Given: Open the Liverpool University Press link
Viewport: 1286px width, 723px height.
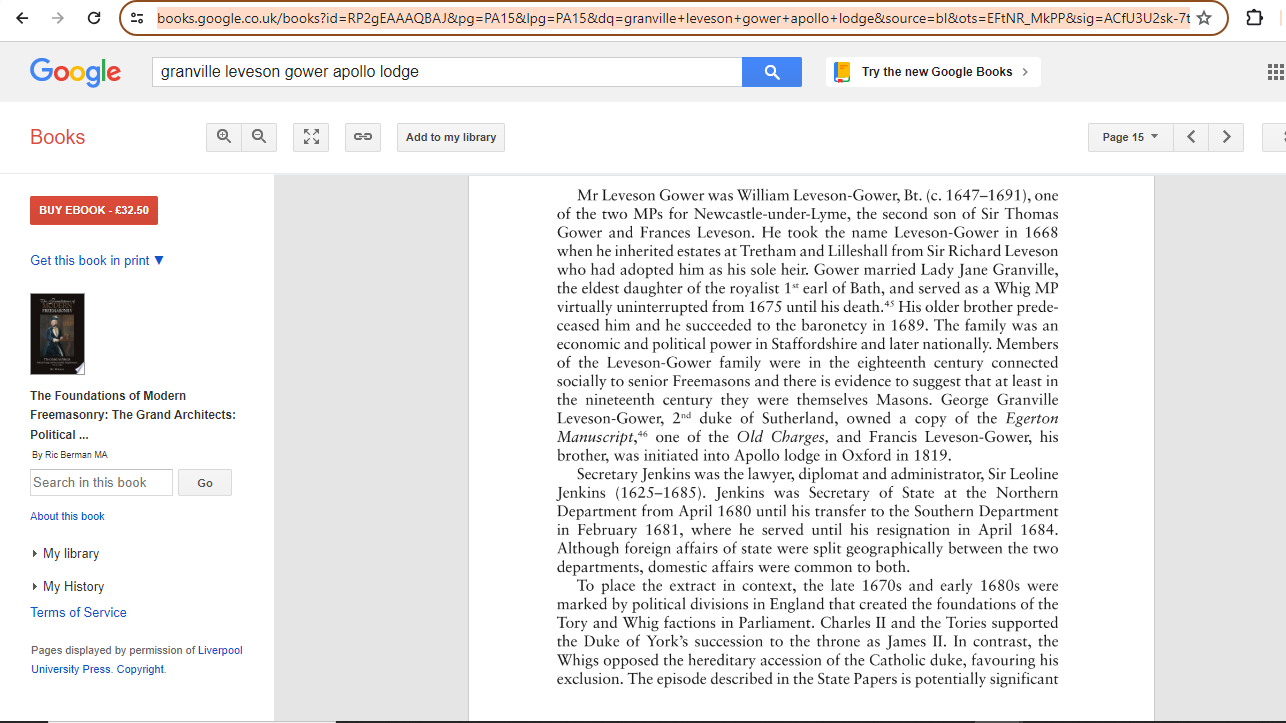Looking at the screenshot, I should point(136,659).
